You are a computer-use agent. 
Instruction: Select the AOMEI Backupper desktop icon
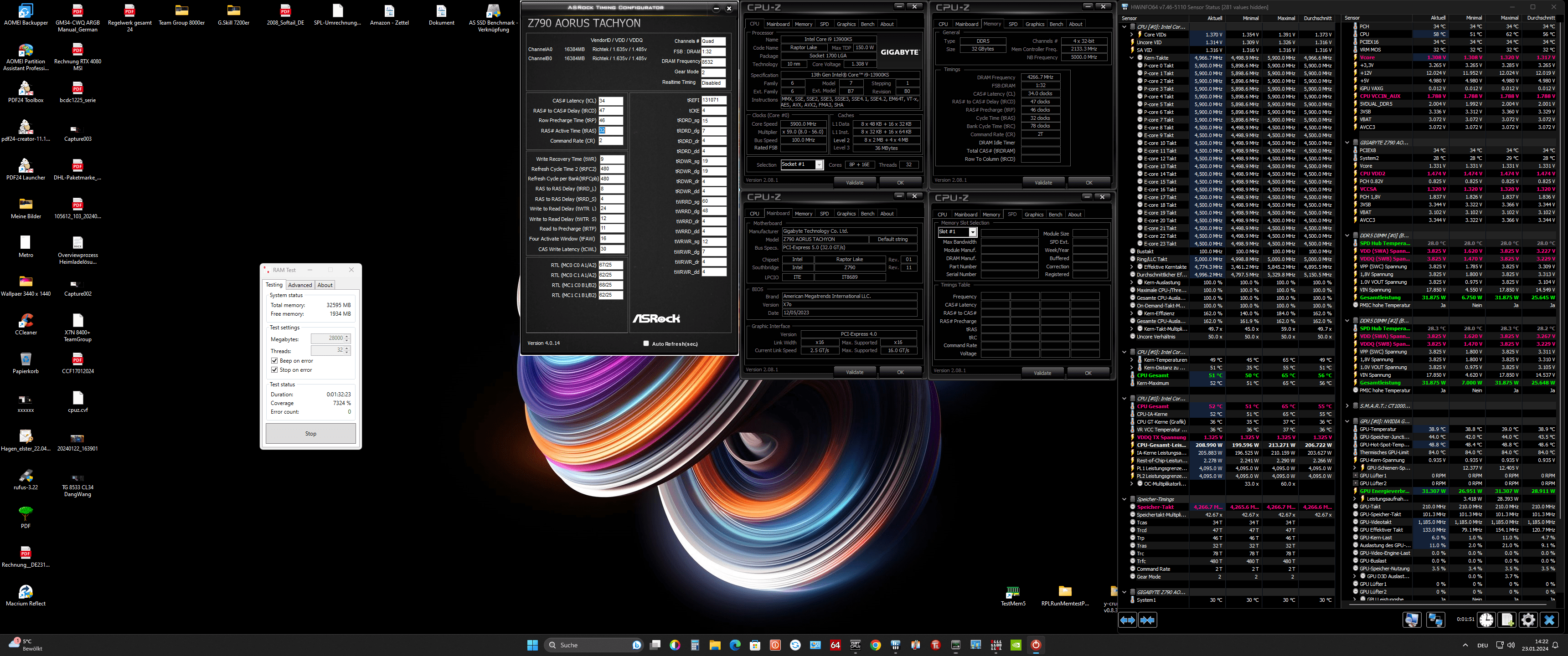coord(26,15)
